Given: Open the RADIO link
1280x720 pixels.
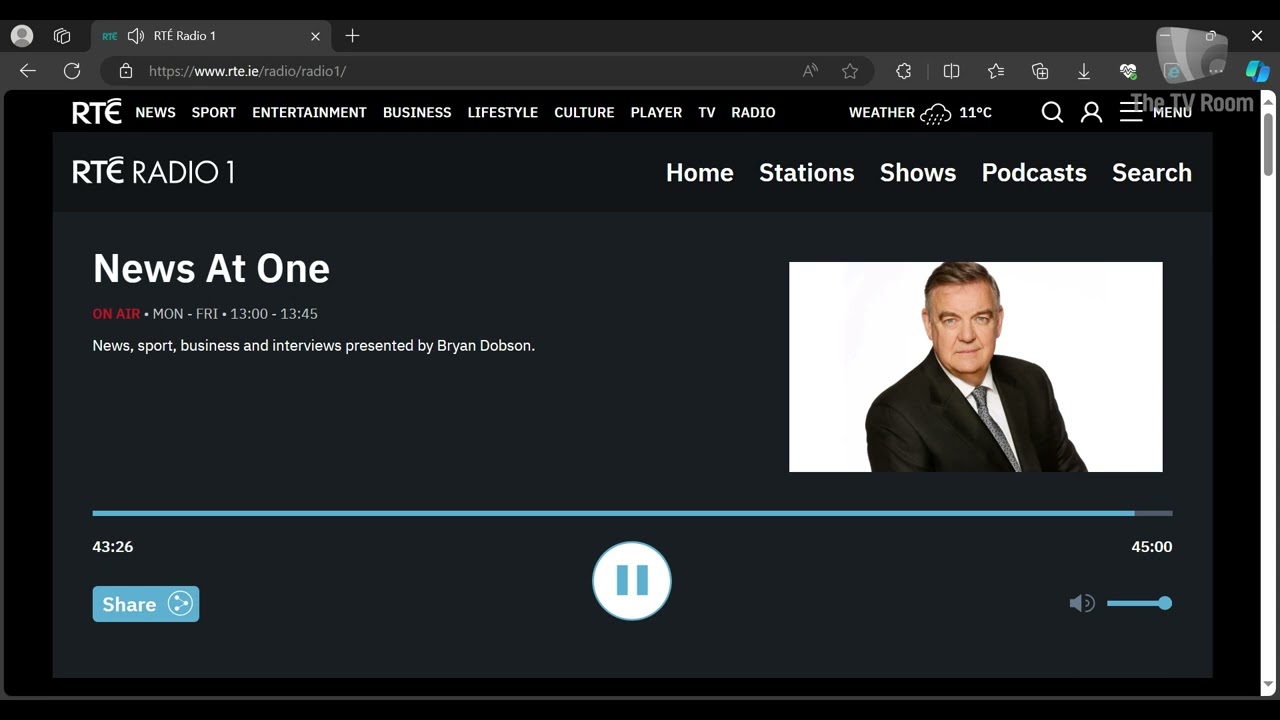Looking at the screenshot, I should pos(753,112).
